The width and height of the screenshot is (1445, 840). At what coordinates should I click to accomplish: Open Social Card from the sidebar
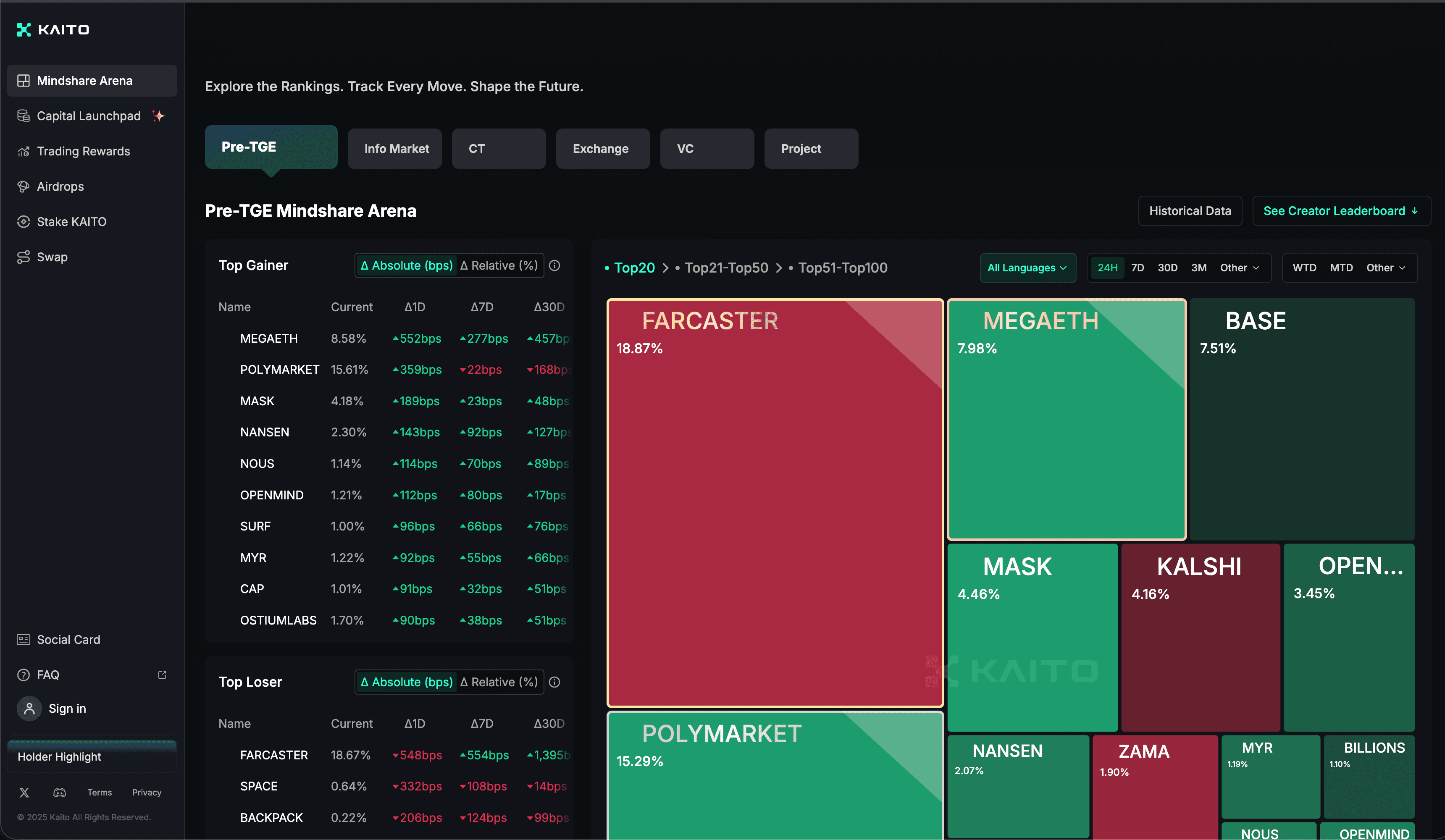tap(68, 639)
